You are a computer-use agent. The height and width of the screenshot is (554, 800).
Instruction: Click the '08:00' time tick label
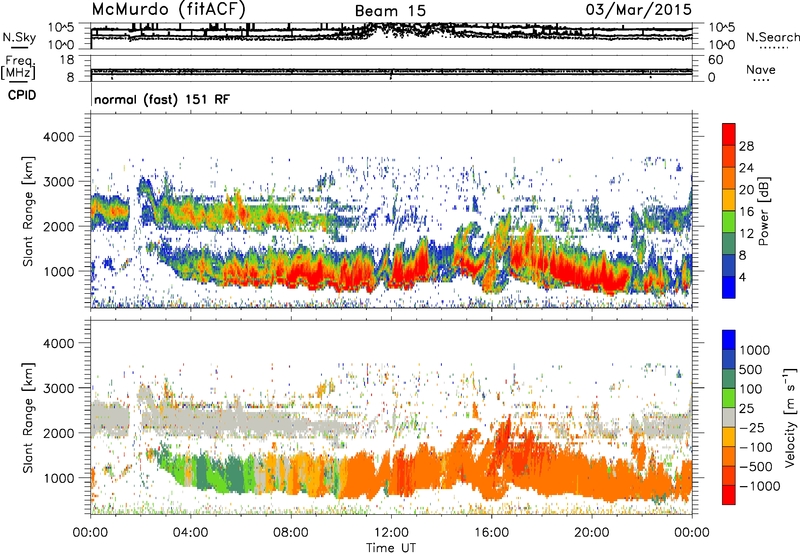291,533
